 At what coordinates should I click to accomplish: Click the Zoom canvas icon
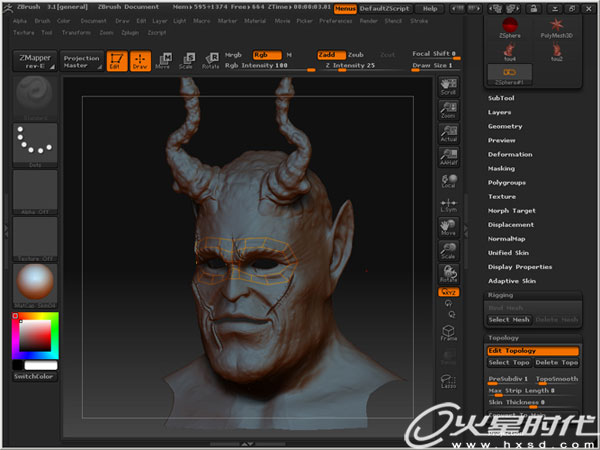pyautogui.click(x=448, y=110)
